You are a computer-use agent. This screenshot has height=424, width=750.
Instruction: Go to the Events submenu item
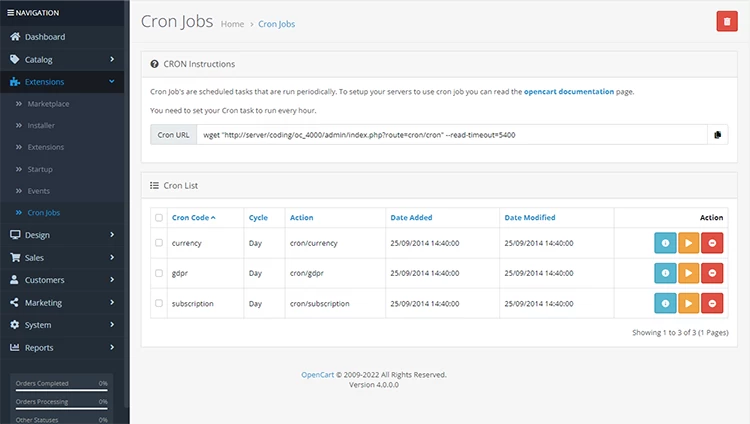[x=38, y=191]
